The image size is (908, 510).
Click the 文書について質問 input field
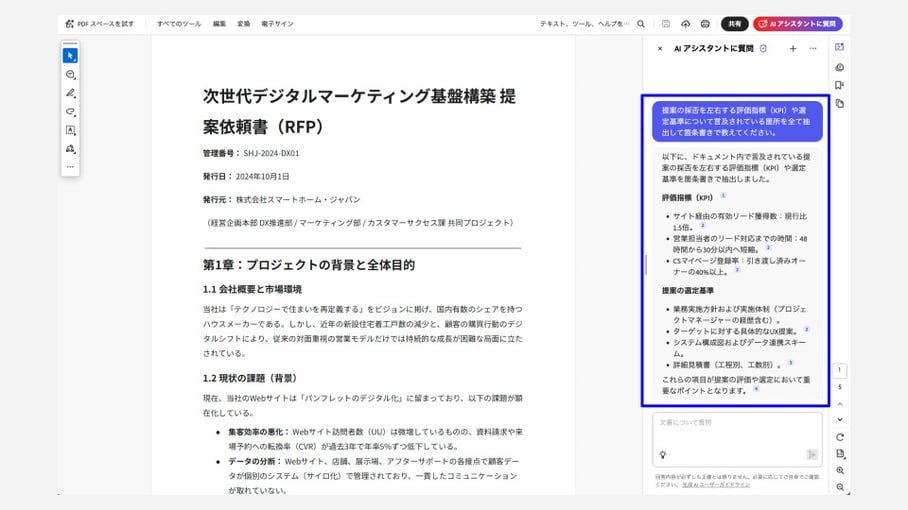click(735, 423)
